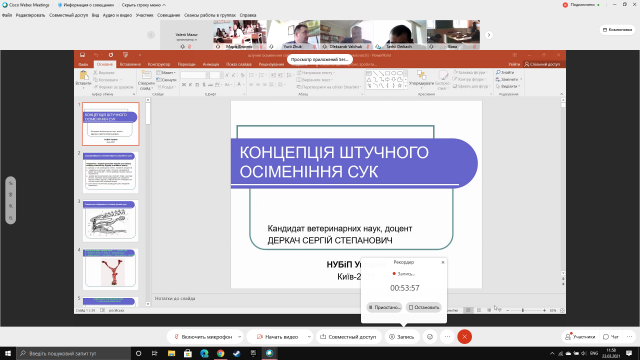
Task: Open the Компоновка layout button
Action: pyautogui.click(x=618, y=30)
